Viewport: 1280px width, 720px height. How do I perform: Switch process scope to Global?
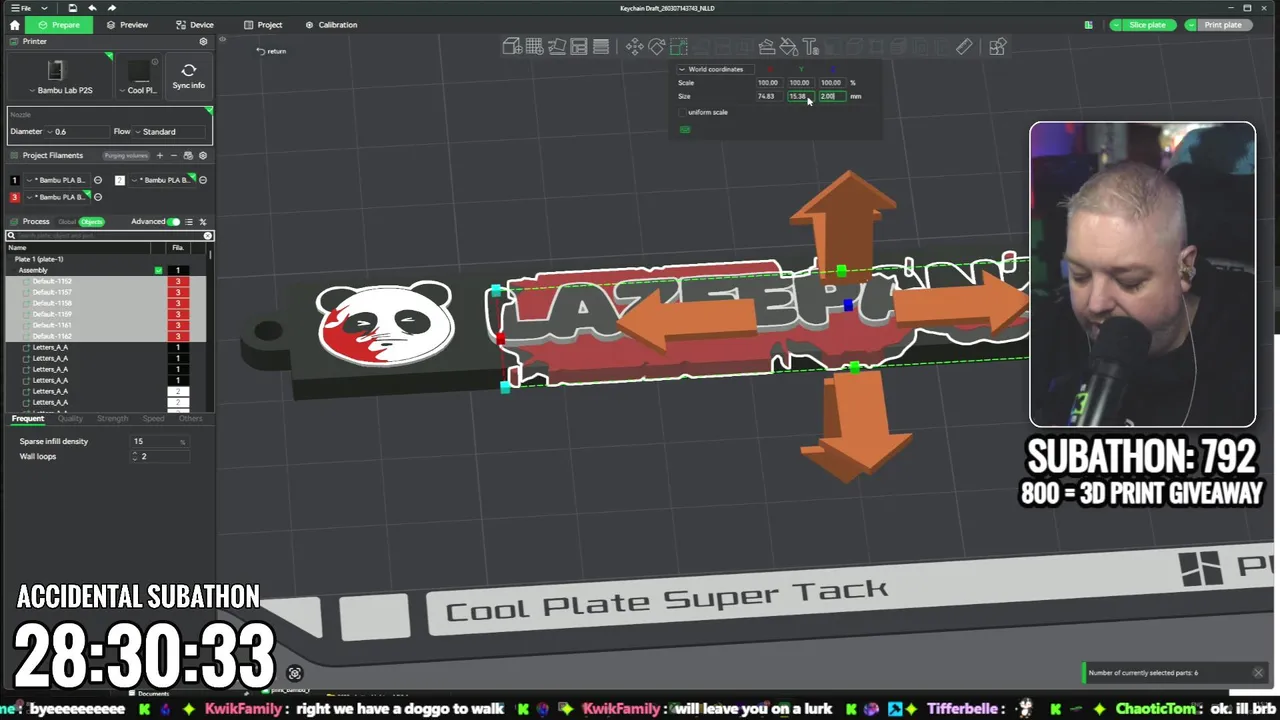67,222
